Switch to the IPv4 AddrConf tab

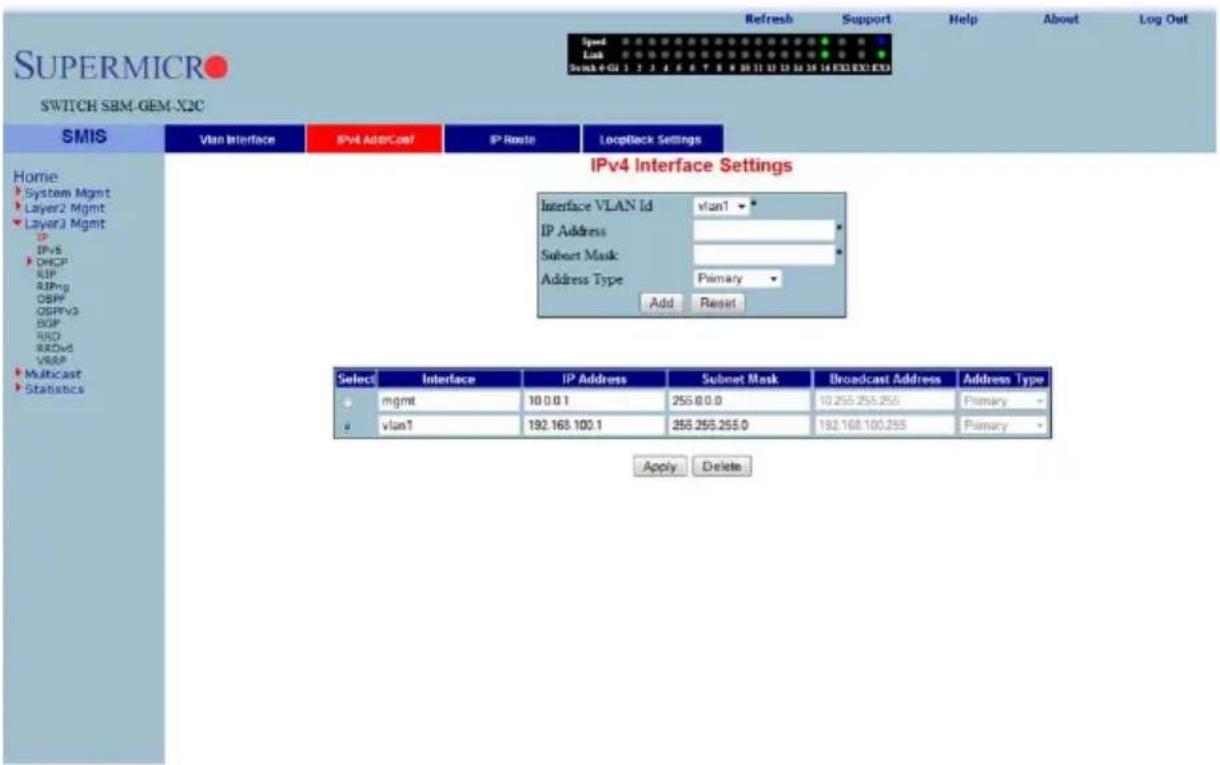pos(374,139)
